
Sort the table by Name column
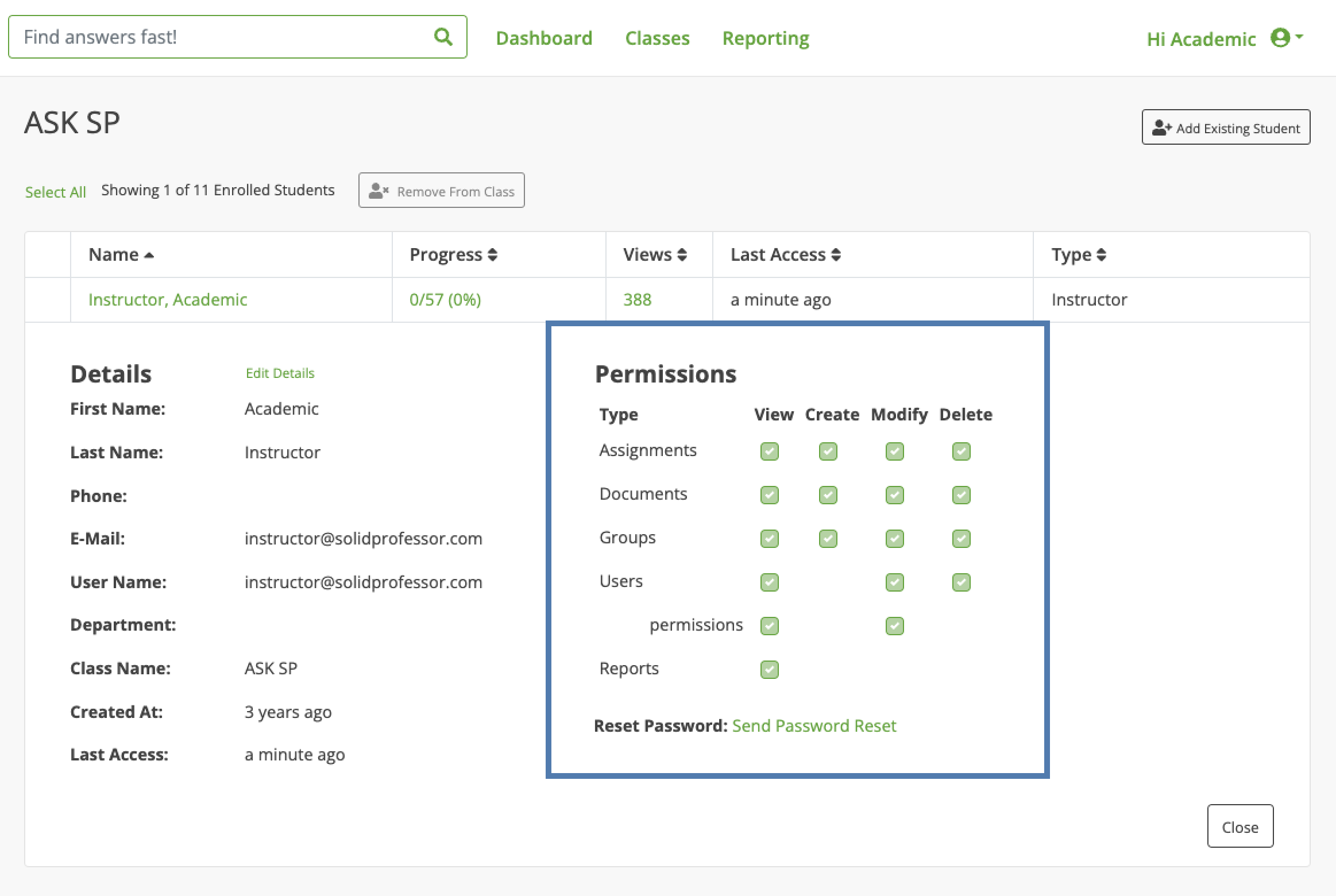(121, 254)
